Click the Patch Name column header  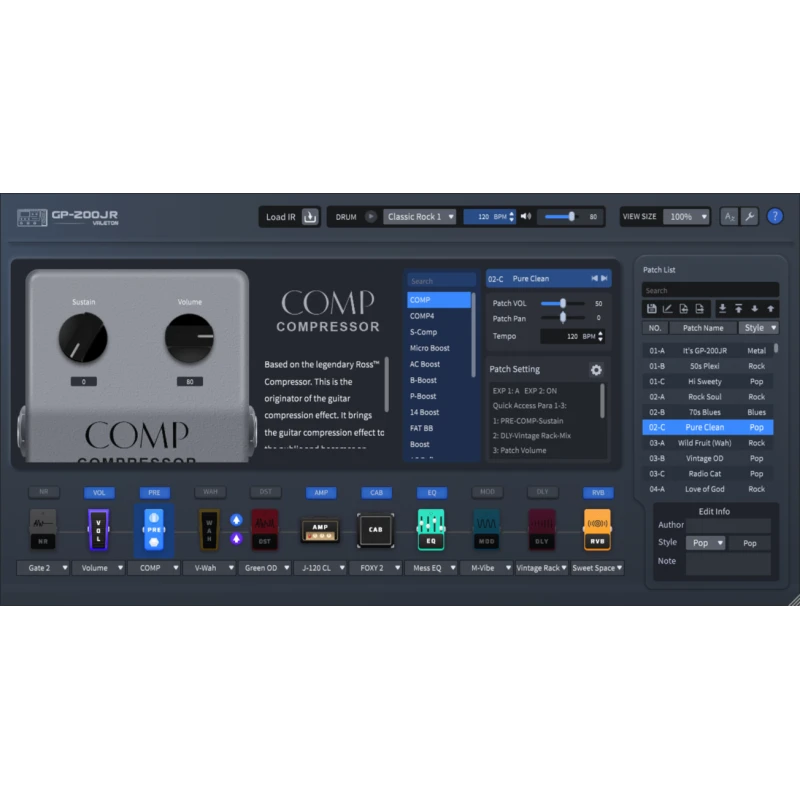tap(703, 328)
